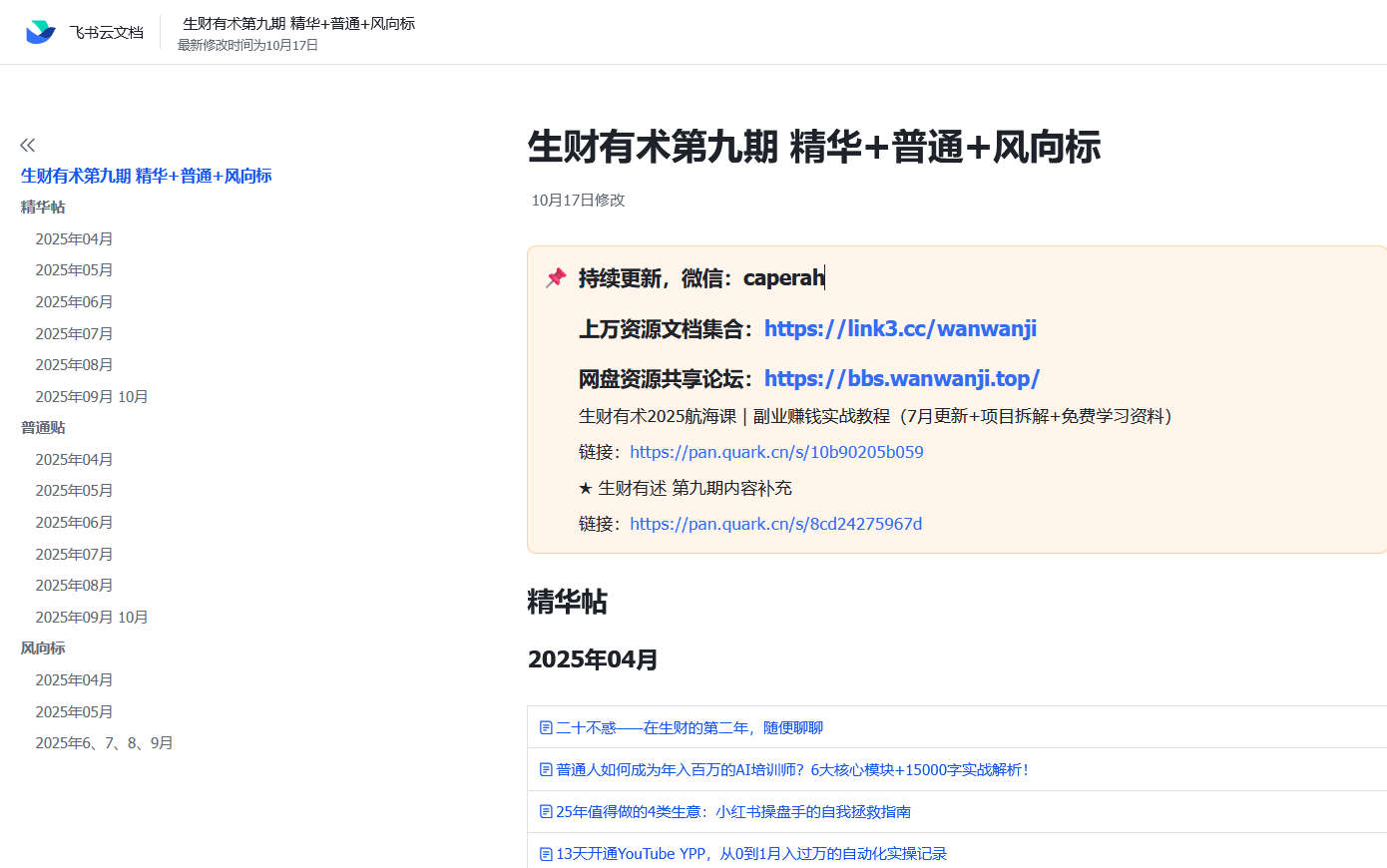Screen dimensions: 1387x868
Task: Go to 2025年06月 under 精华帖 in outline
Action: click(74, 301)
